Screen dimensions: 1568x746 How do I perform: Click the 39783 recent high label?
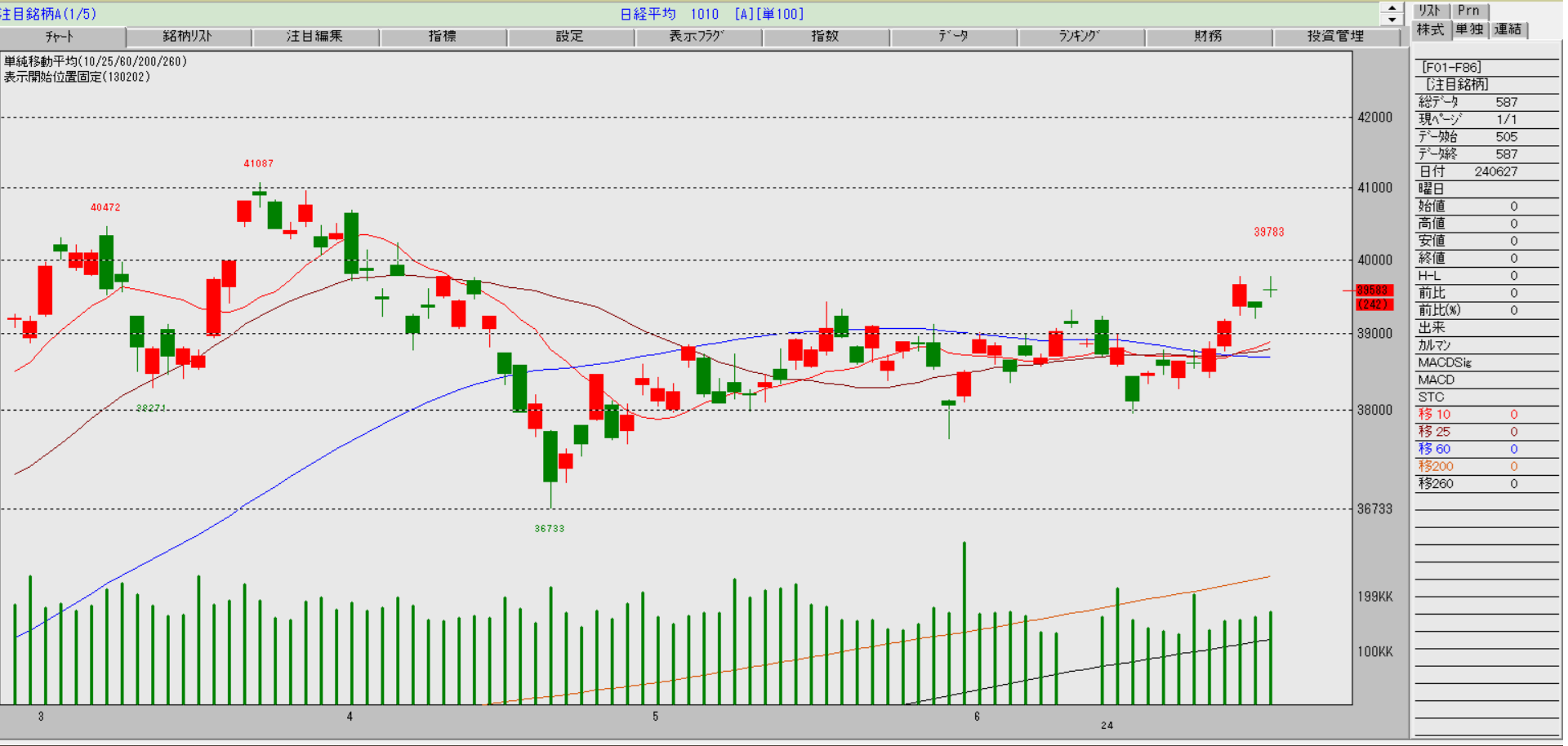click(1269, 232)
